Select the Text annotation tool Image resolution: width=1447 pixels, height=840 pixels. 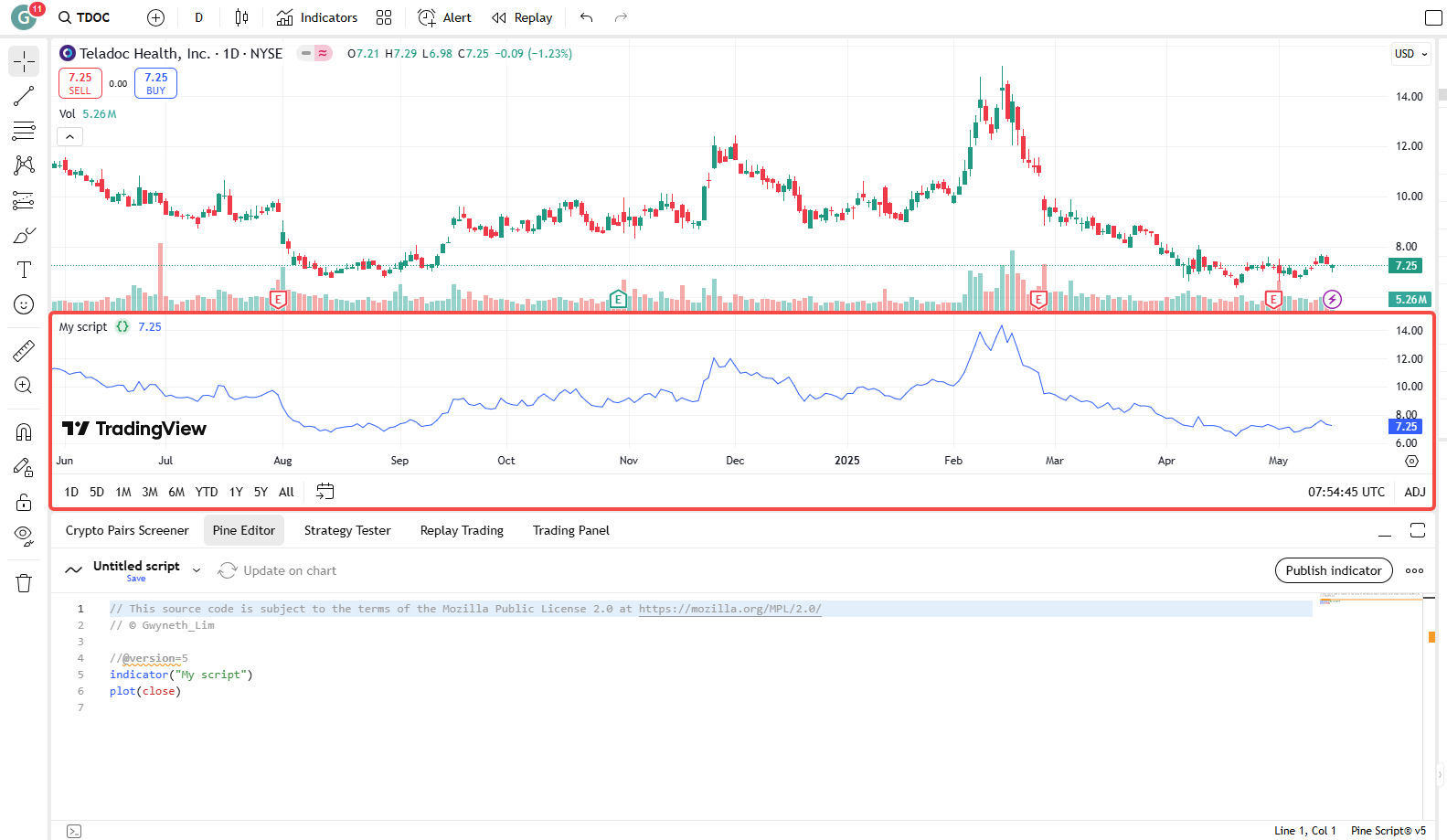point(24,270)
